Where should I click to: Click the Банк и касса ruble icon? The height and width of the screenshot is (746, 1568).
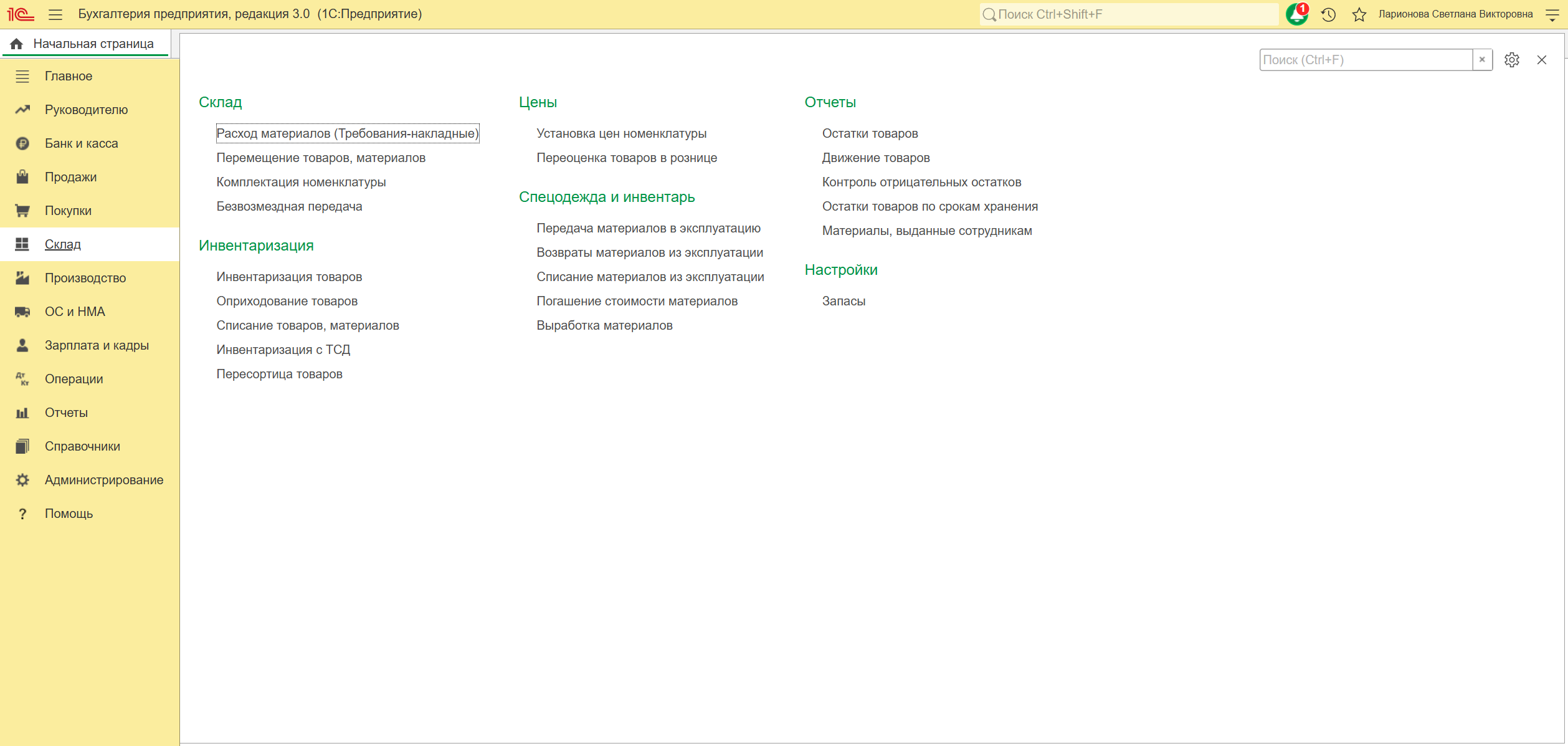pos(22,143)
